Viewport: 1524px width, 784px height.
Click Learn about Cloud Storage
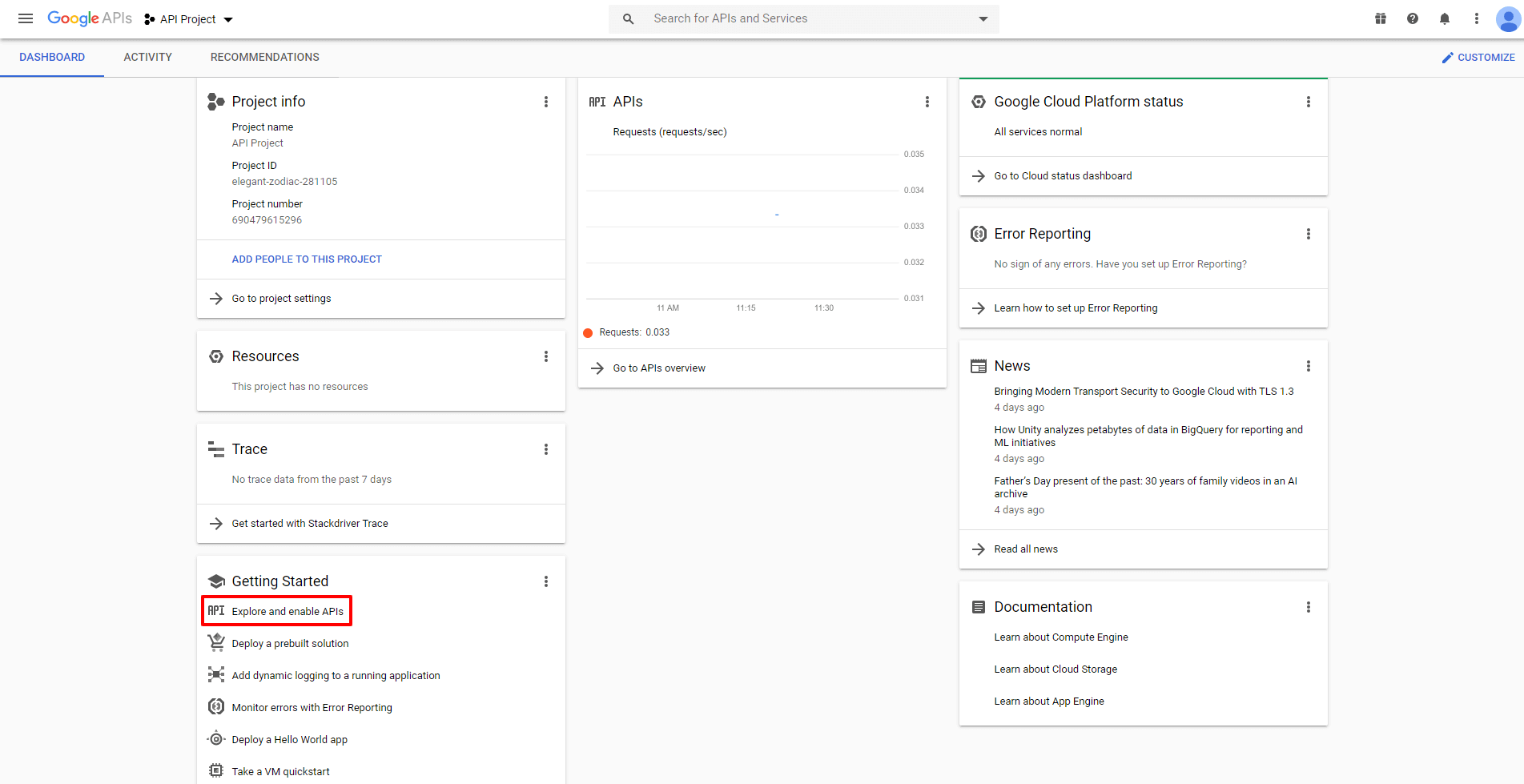(1056, 669)
